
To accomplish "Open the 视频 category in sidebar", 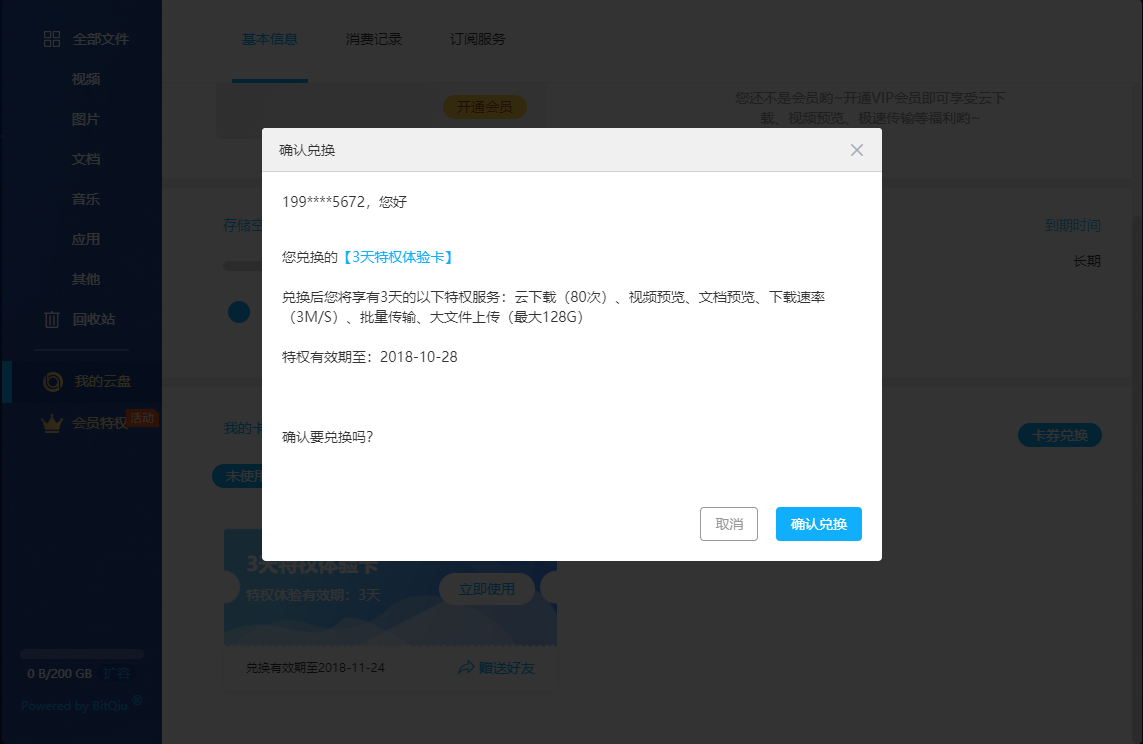I will click(86, 80).
